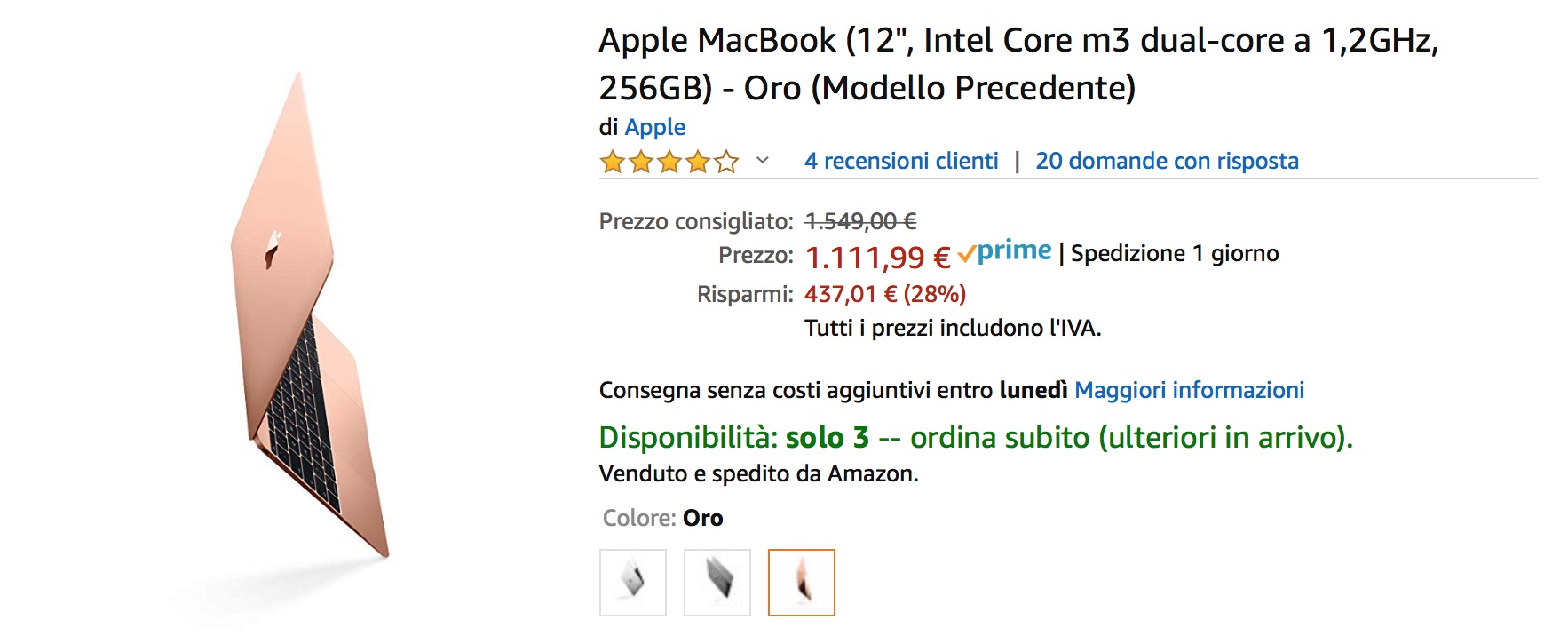The width and height of the screenshot is (1568, 636).
Task: Click Venduto e spedito da Amazon text
Action: 758,473
